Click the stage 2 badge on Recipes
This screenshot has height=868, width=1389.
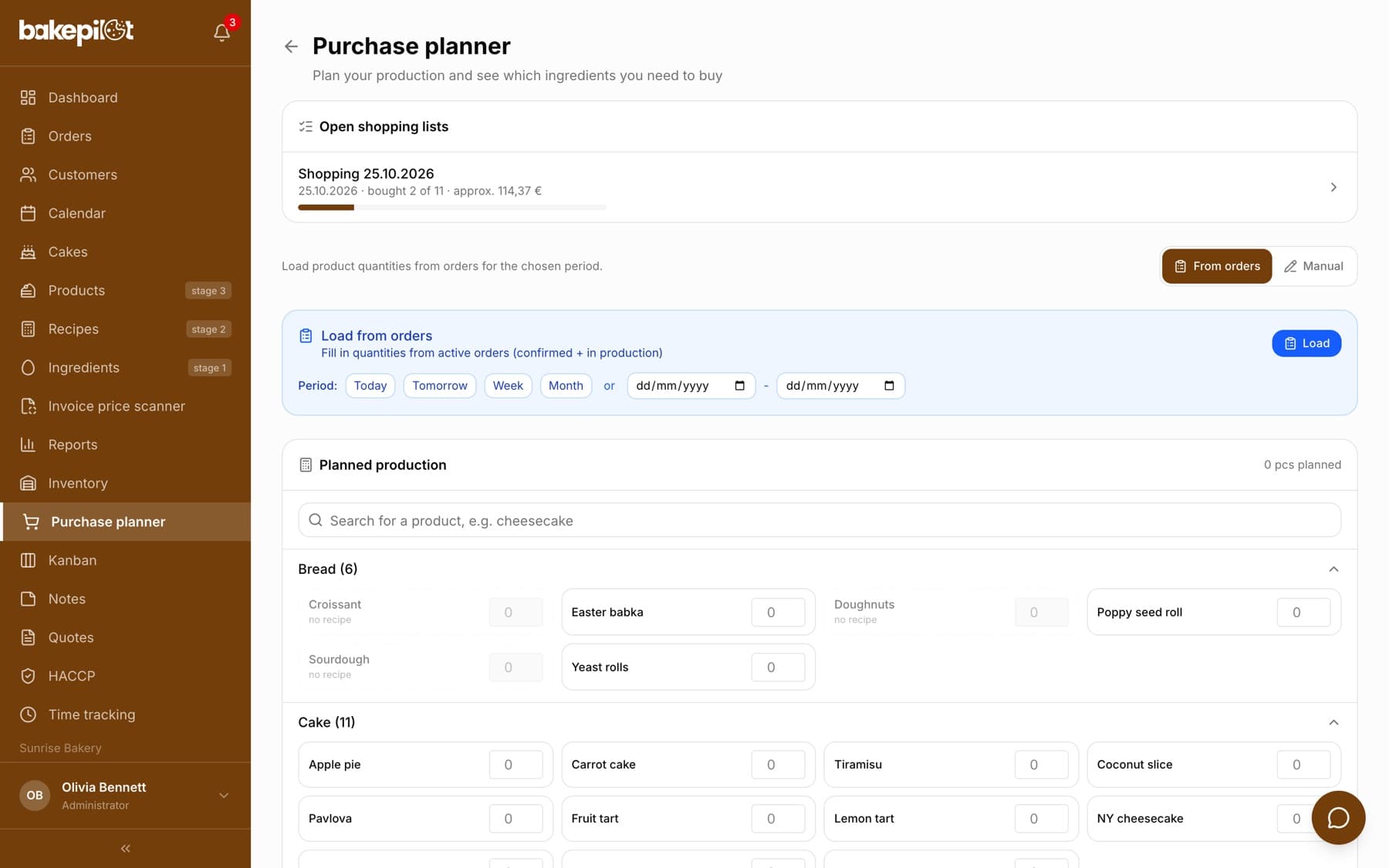208,329
